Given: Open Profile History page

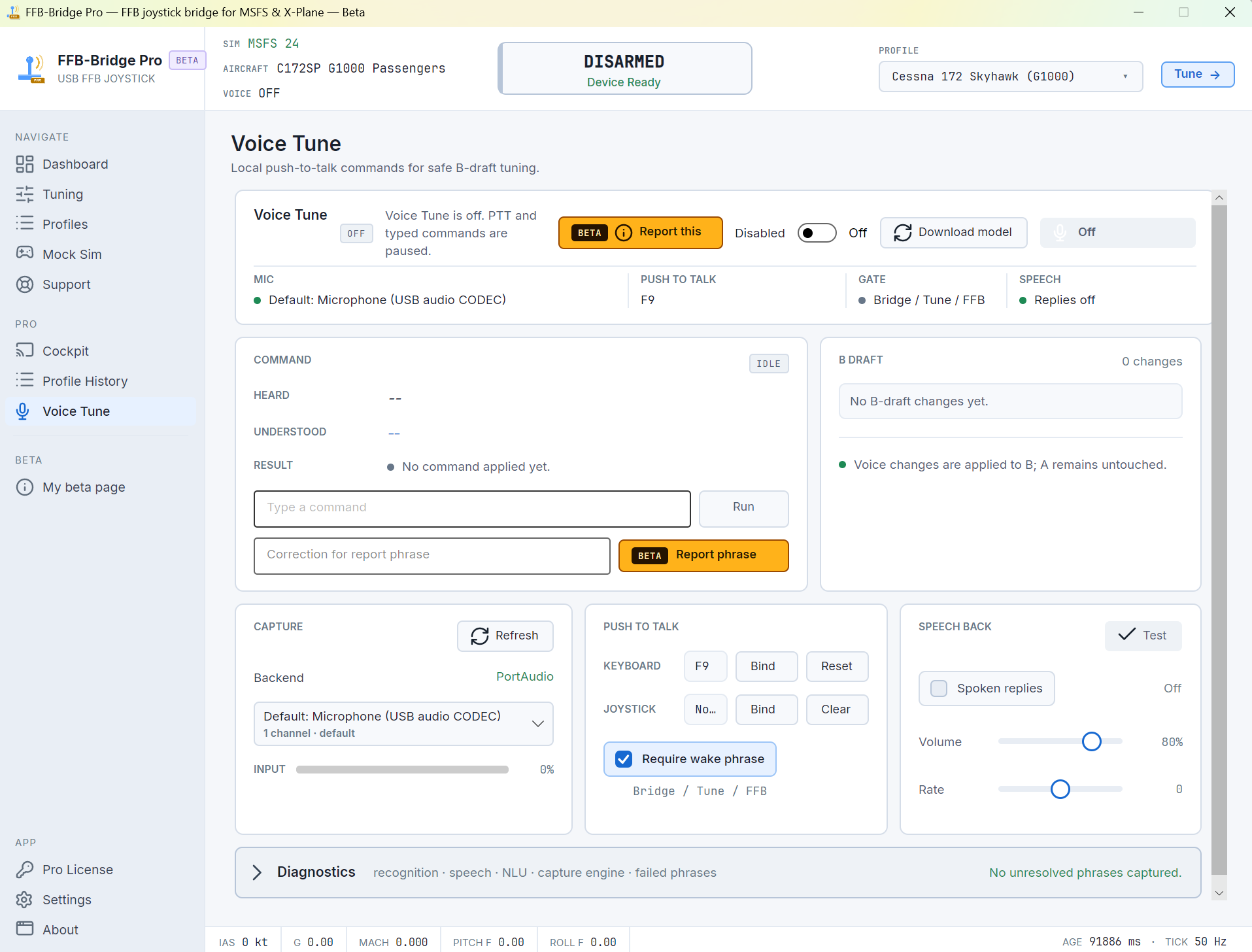Looking at the screenshot, I should (x=101, y=381).
